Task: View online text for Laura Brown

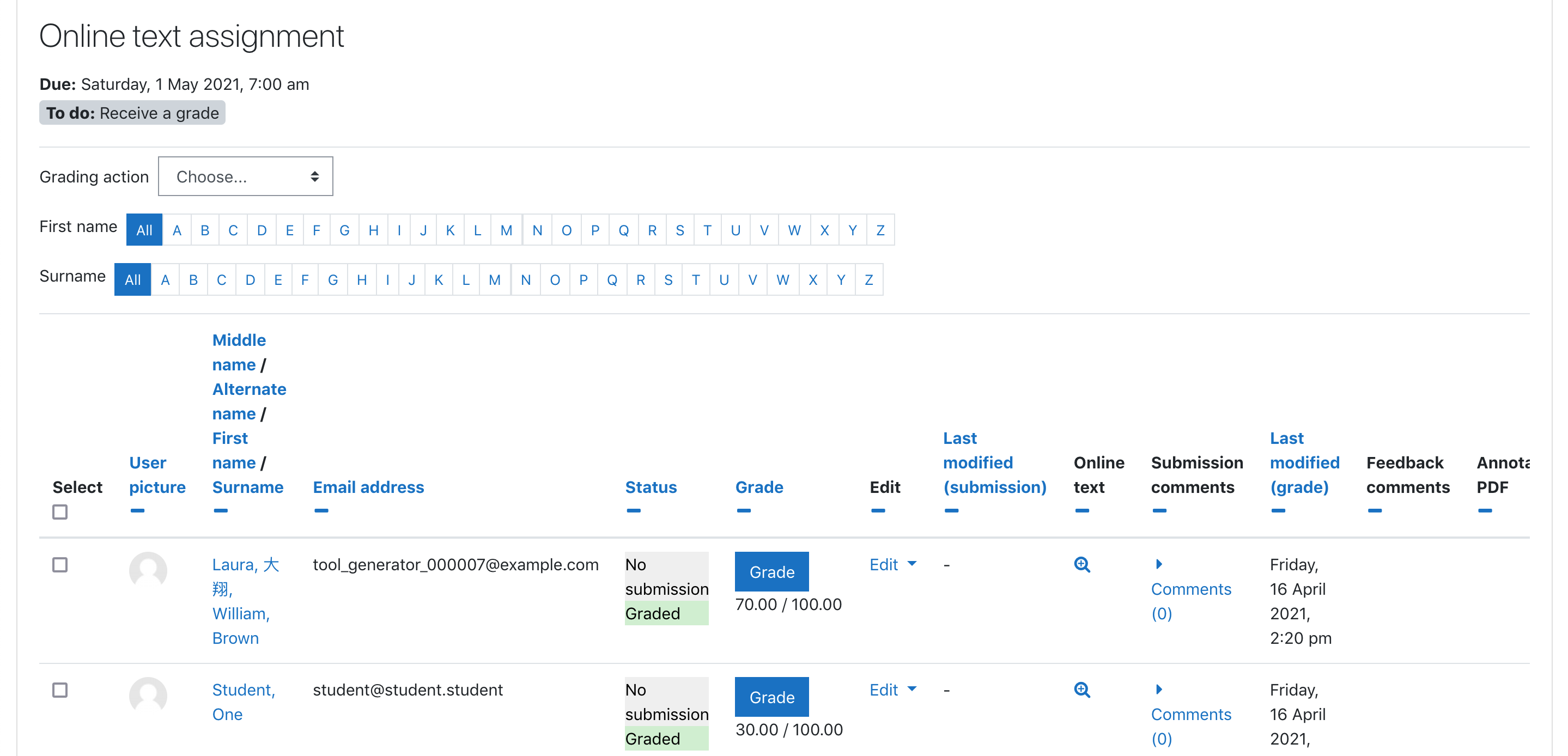Action: pyautogui.click(x=1081, y=564)
